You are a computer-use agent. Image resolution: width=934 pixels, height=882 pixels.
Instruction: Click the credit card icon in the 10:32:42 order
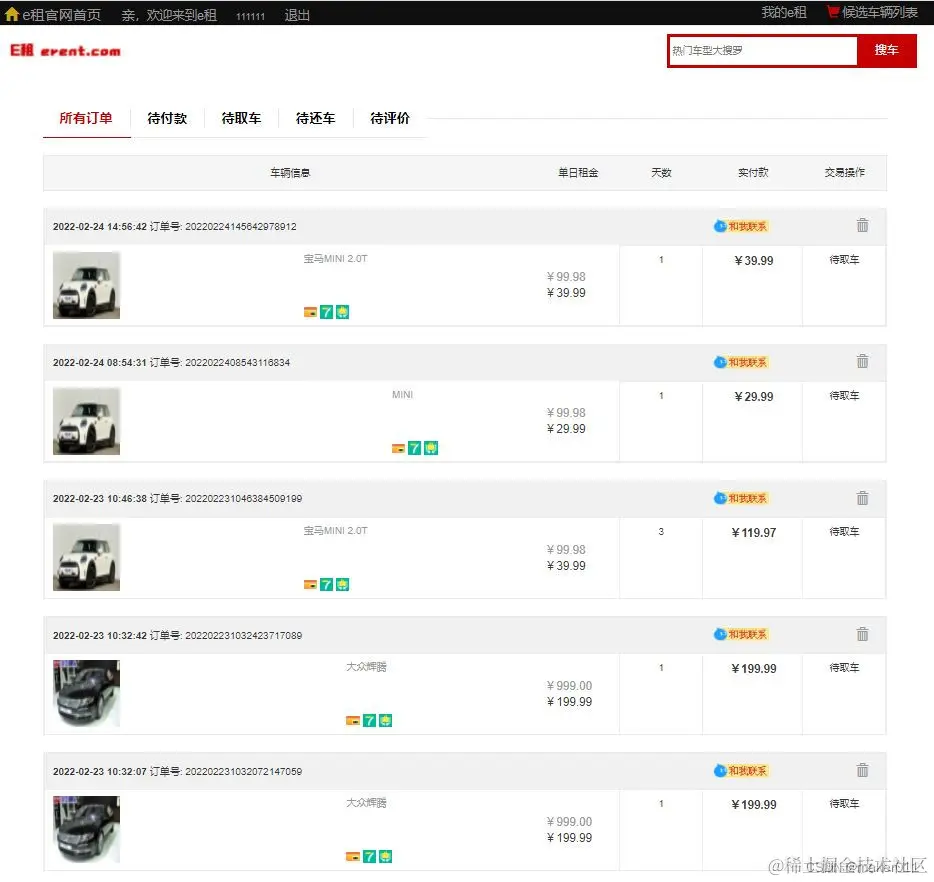[x=353, y=721]
